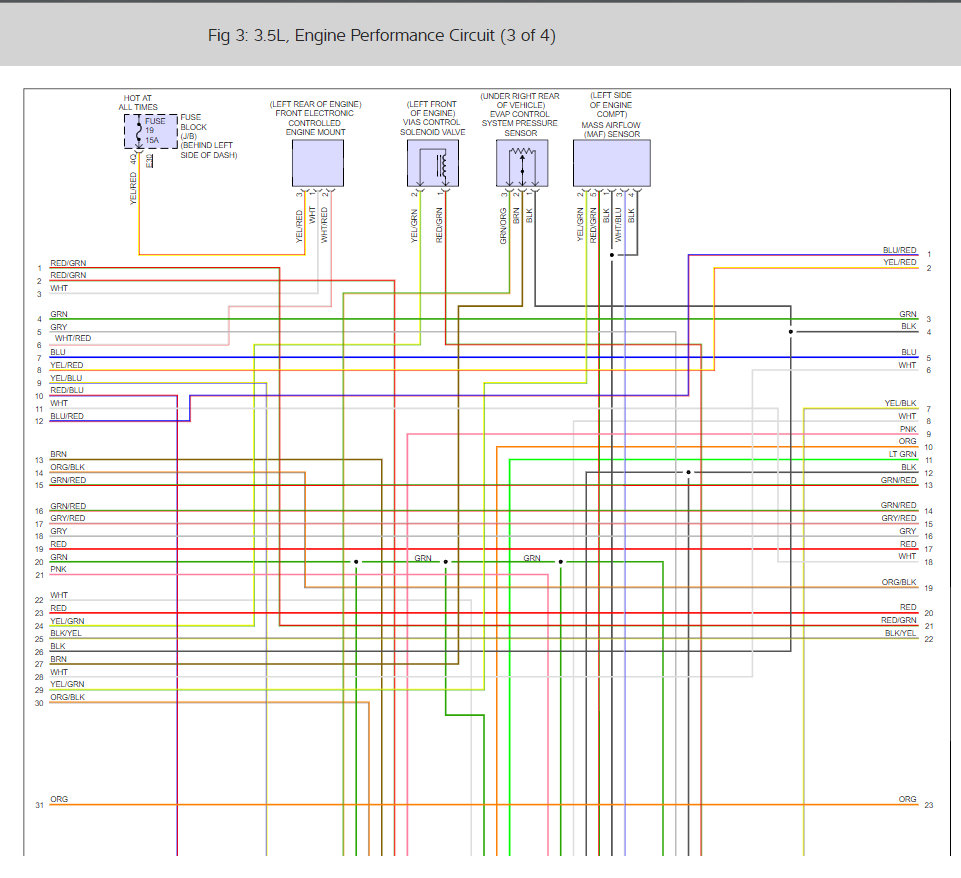This screenshot has width=961, height=878.
Task: Click the YEL/BLU wire label
Action: tap(66, 378)
